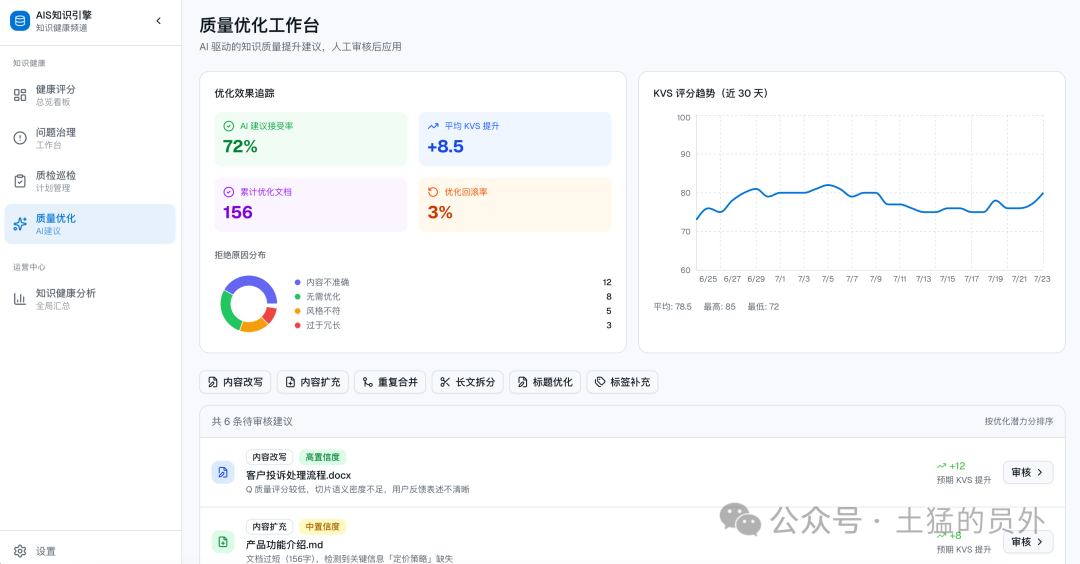Image resolution: width=1080 pixels, height=564 pixels.
Task: Click the 最高: 85 chart statistic
Action: point(719,307)
